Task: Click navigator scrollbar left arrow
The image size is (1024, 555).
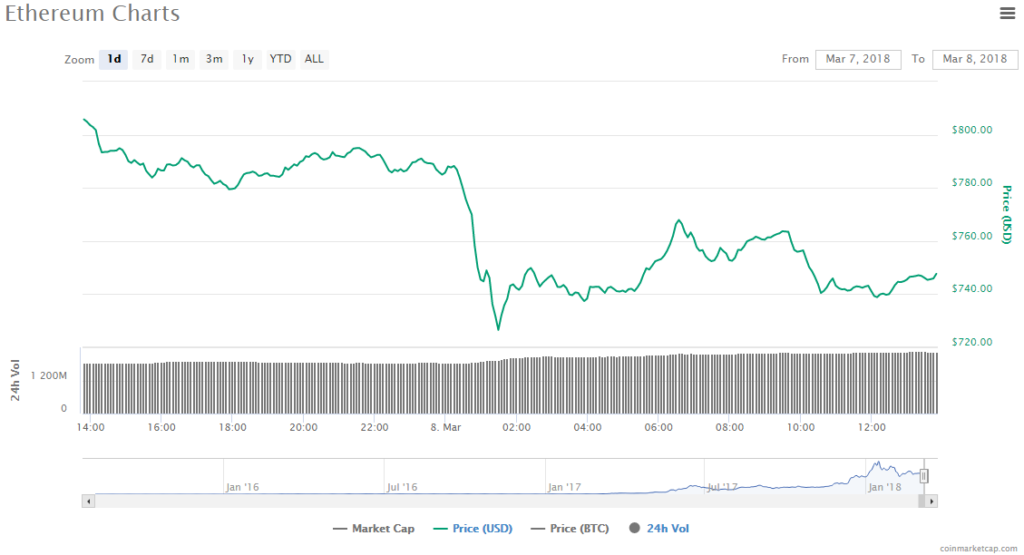Action: [89, 500]
